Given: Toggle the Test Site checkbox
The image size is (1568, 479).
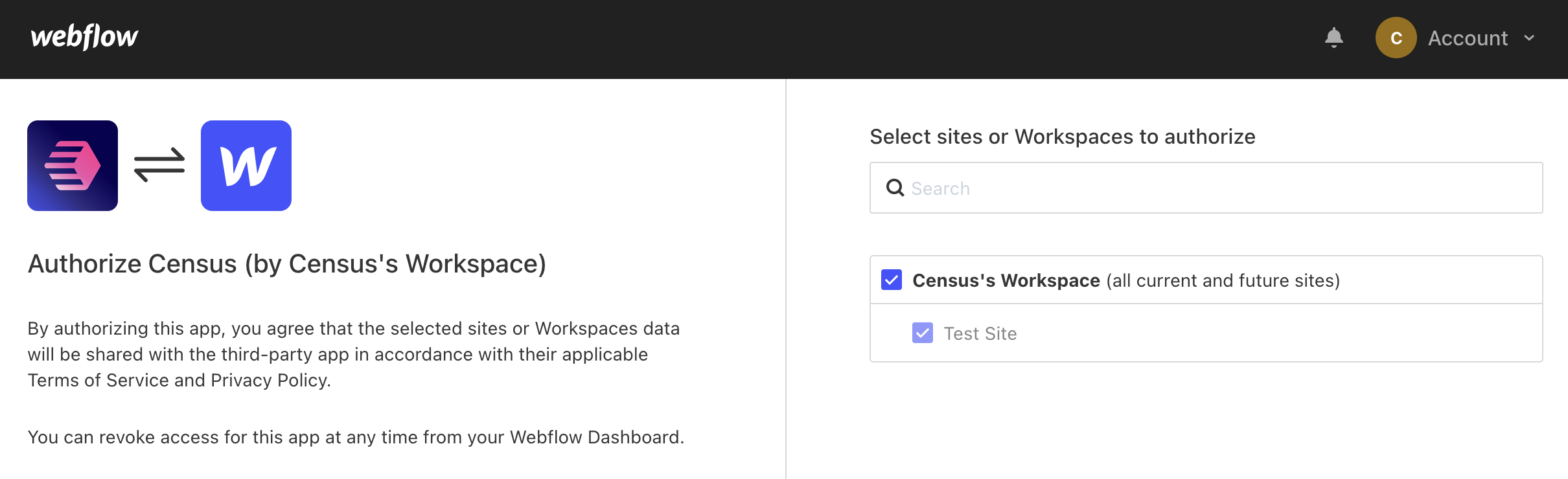Looking at the screenshot, I should (x=923, y=333).
